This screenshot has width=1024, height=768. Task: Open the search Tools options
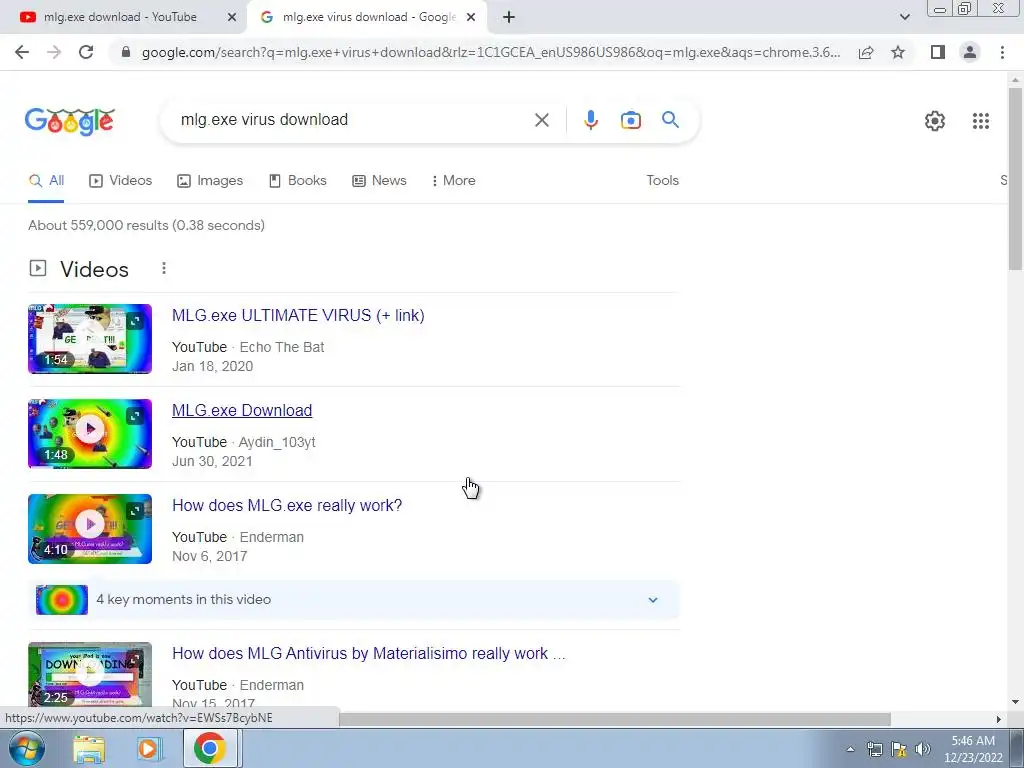tap(662, 181)
